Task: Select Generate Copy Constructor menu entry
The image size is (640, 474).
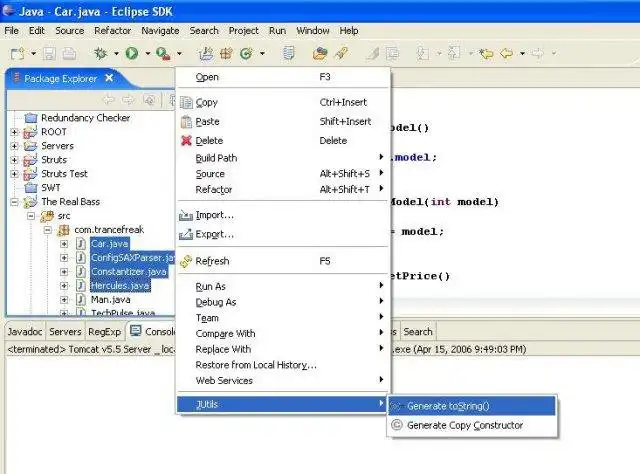Action: (x=472, y=425)
